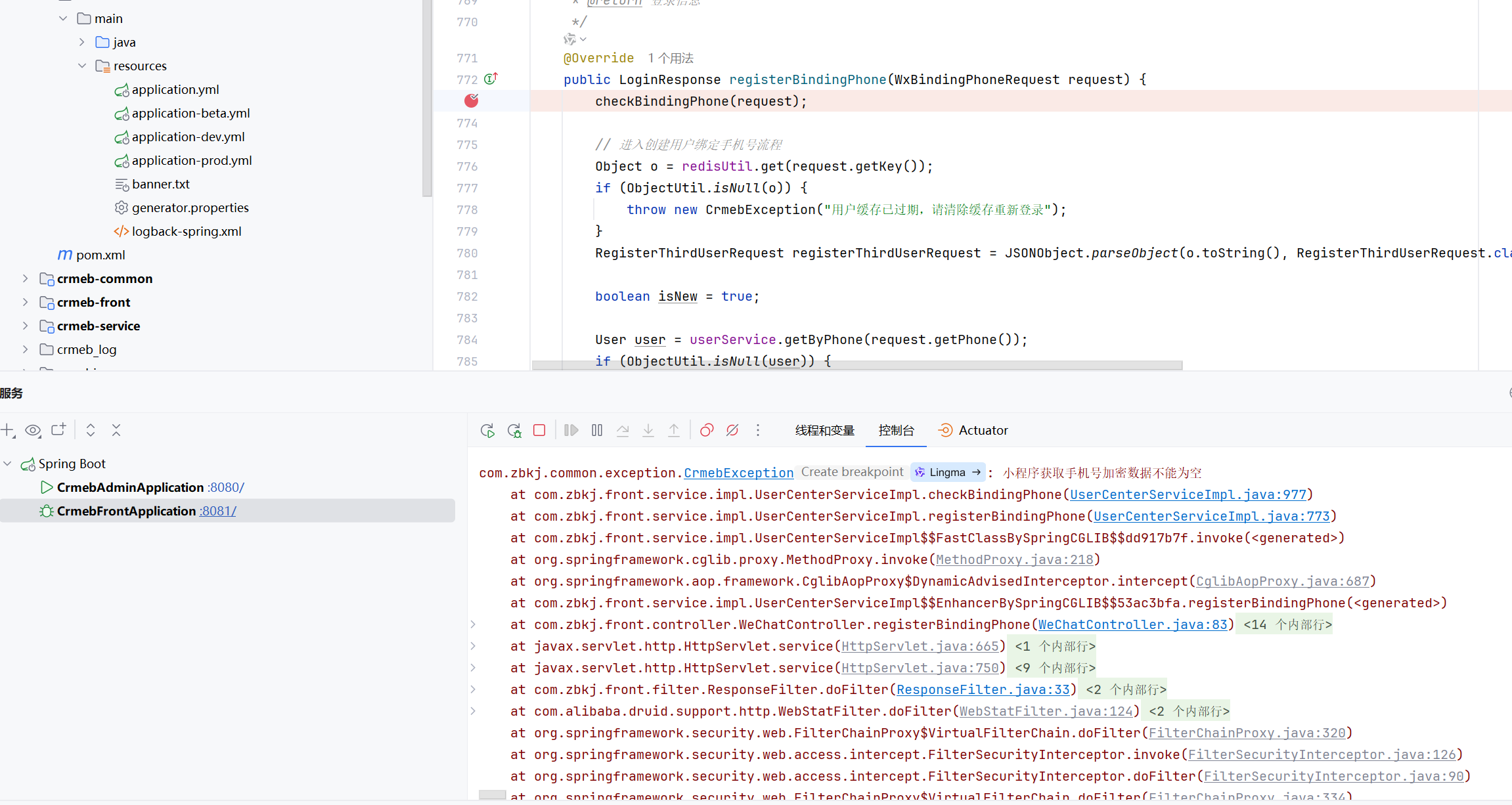
Task: Open MethodProxy.java:218 link
Action: click(x=1015, y=559)
